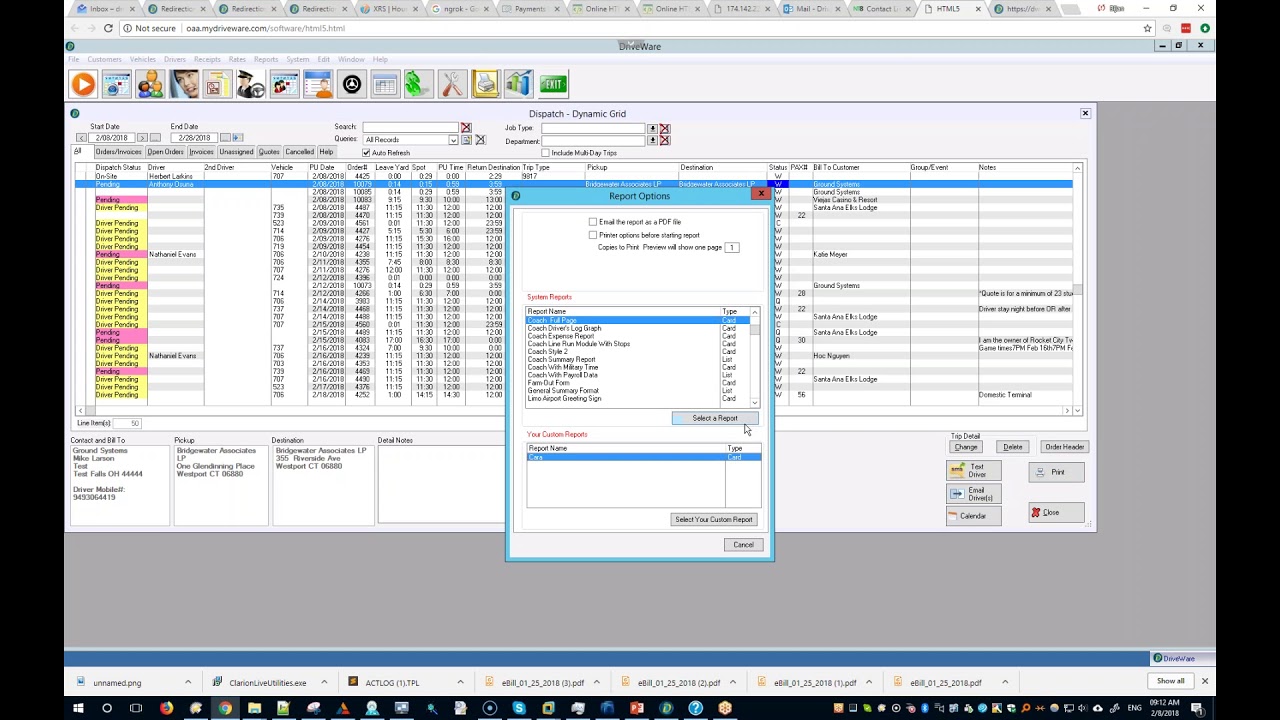Check Printer options before starting report

click(593, 235)
